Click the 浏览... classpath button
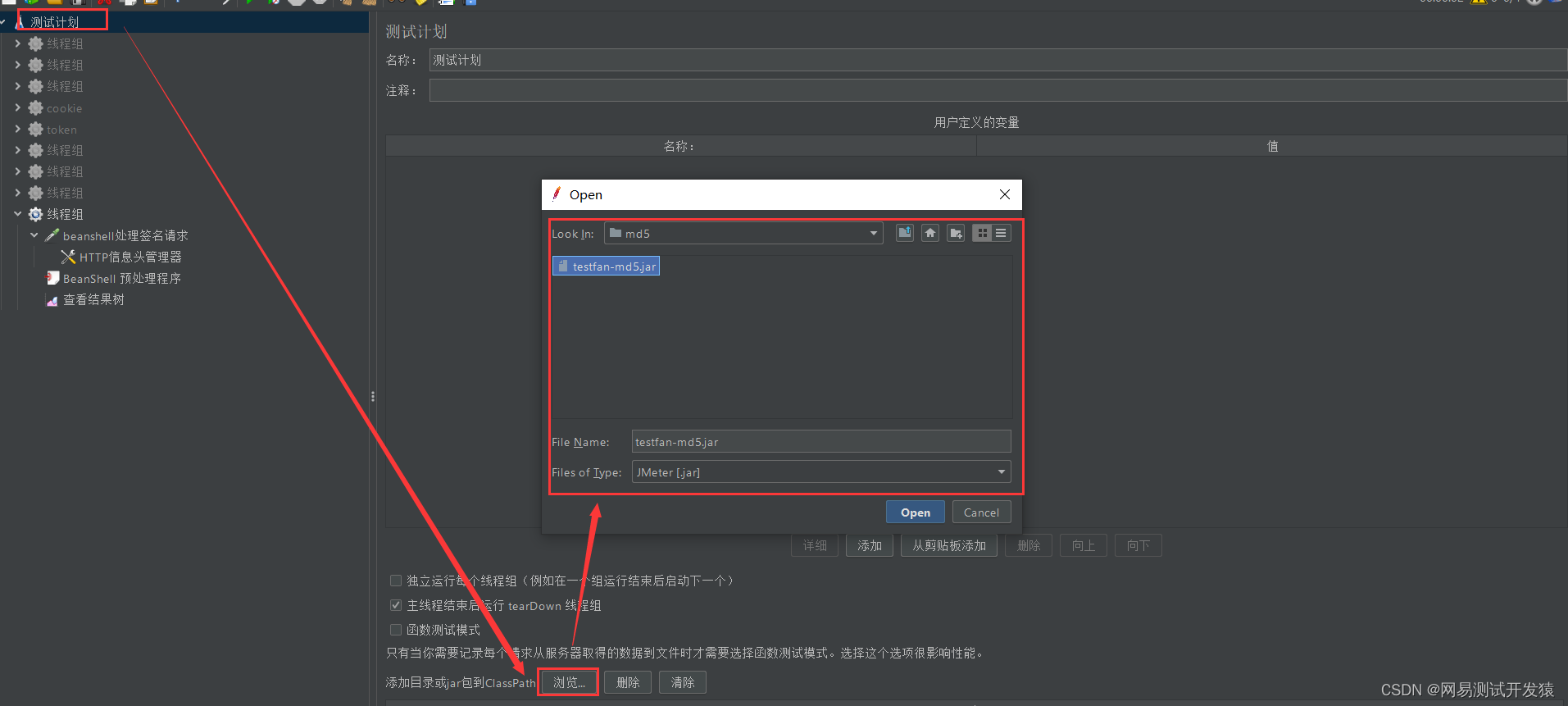Screen dimensions: 1568x706 (569, 682)
